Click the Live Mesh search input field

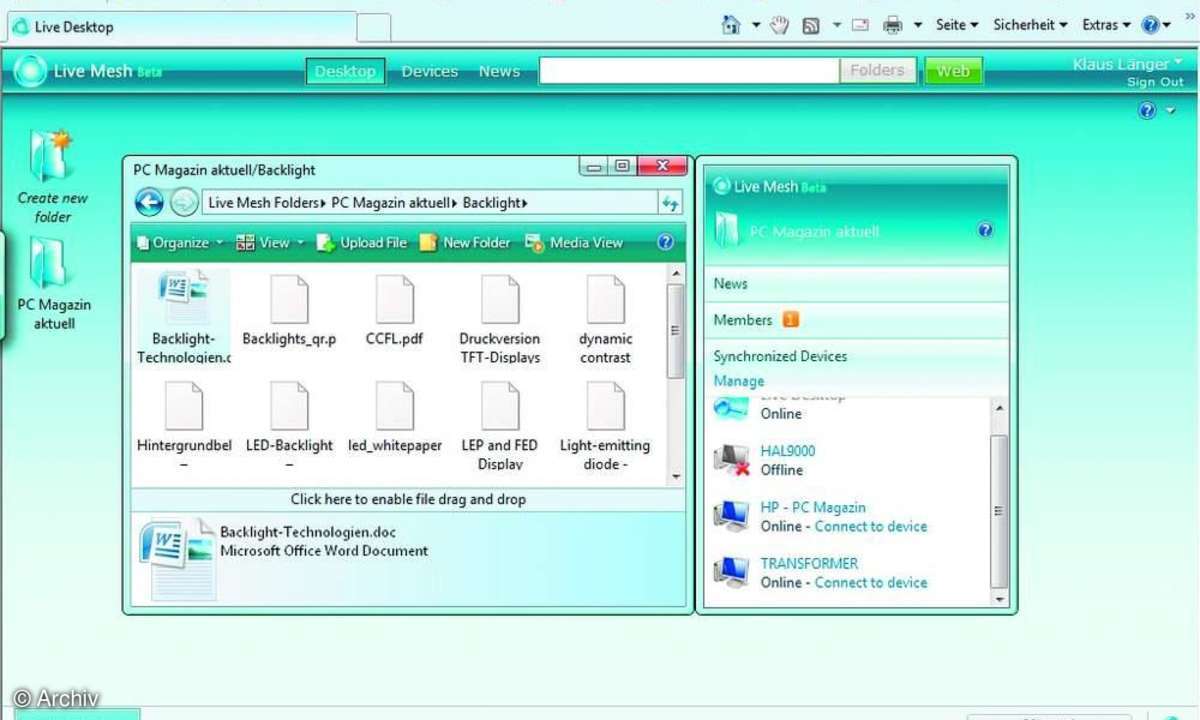coord(690,70)
